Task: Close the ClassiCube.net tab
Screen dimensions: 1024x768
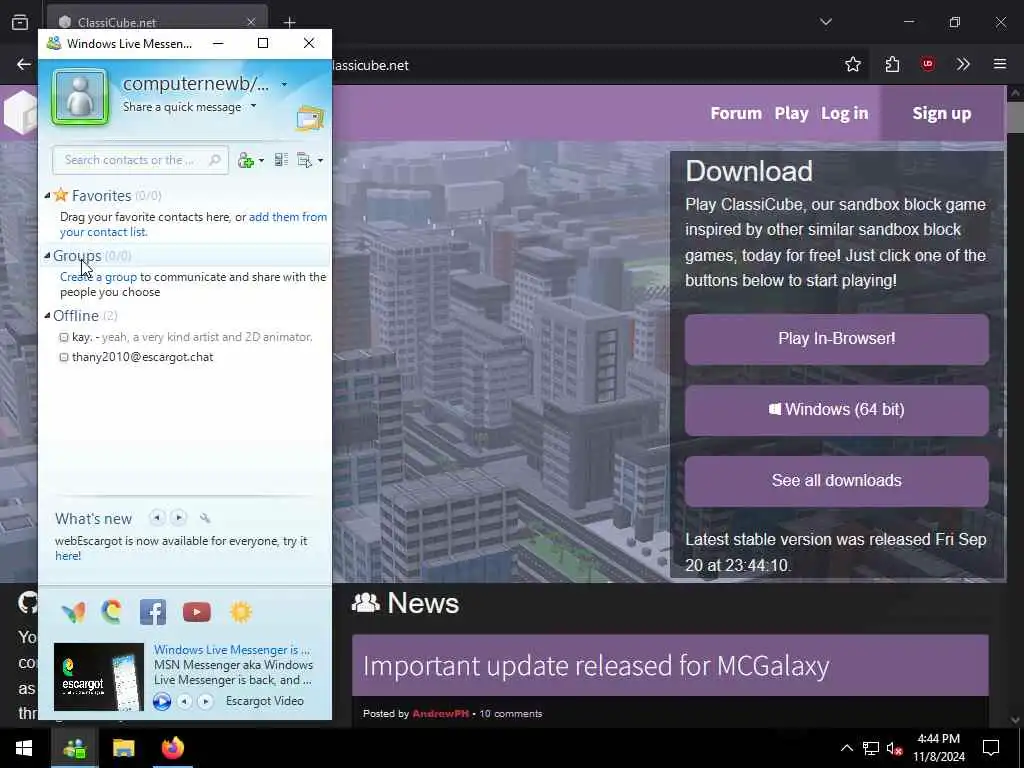Action: 251,22
